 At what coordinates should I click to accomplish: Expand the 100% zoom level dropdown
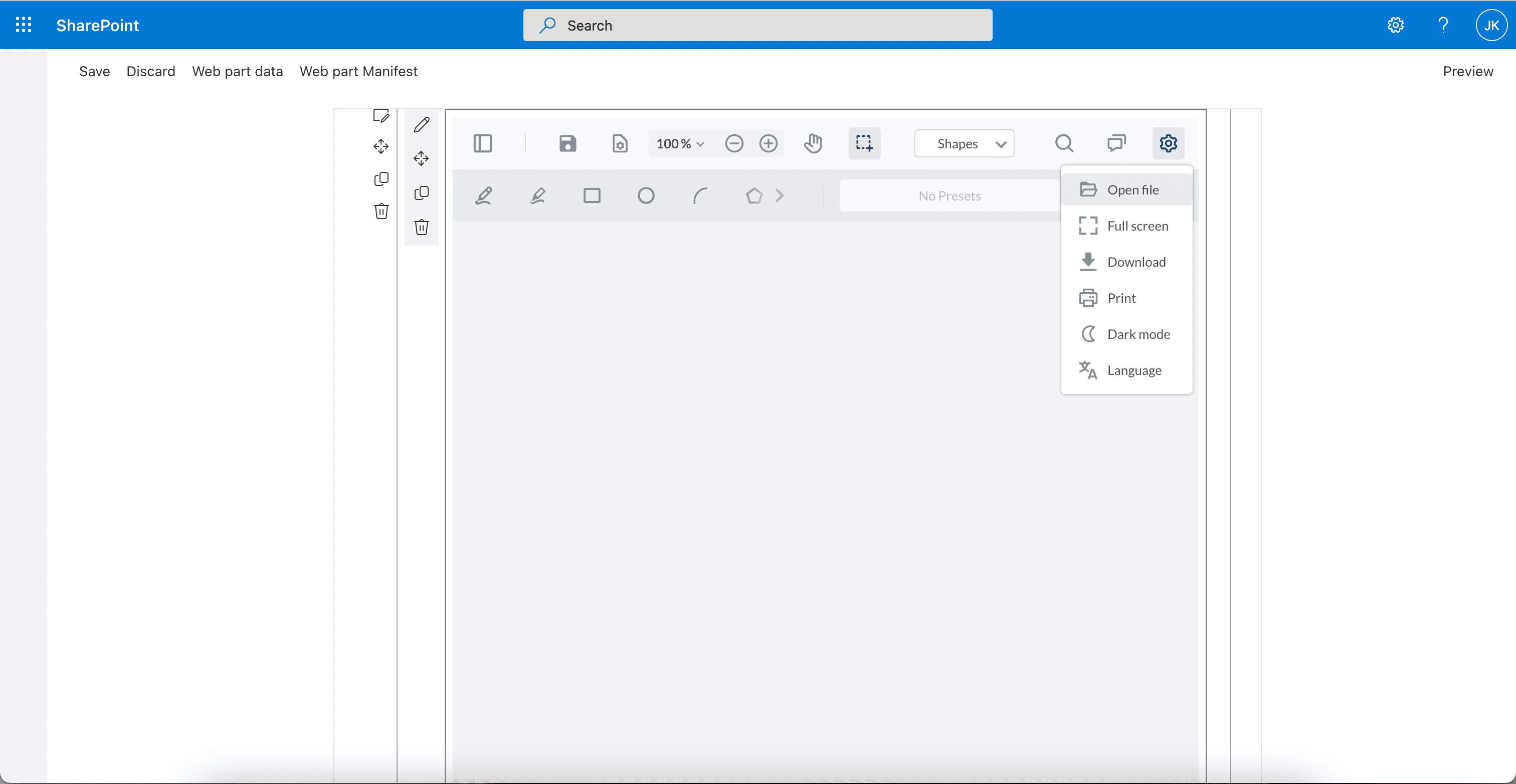(x=680, y=143)
